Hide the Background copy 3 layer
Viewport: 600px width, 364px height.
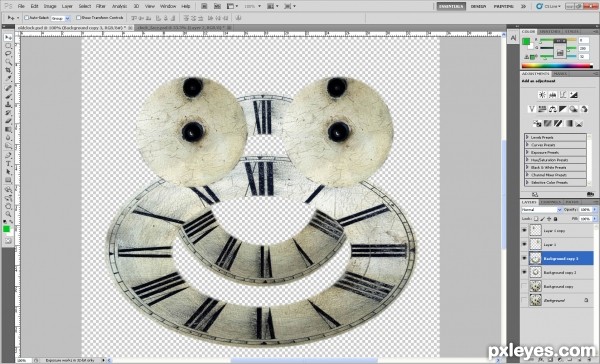[x=524, y=258]
